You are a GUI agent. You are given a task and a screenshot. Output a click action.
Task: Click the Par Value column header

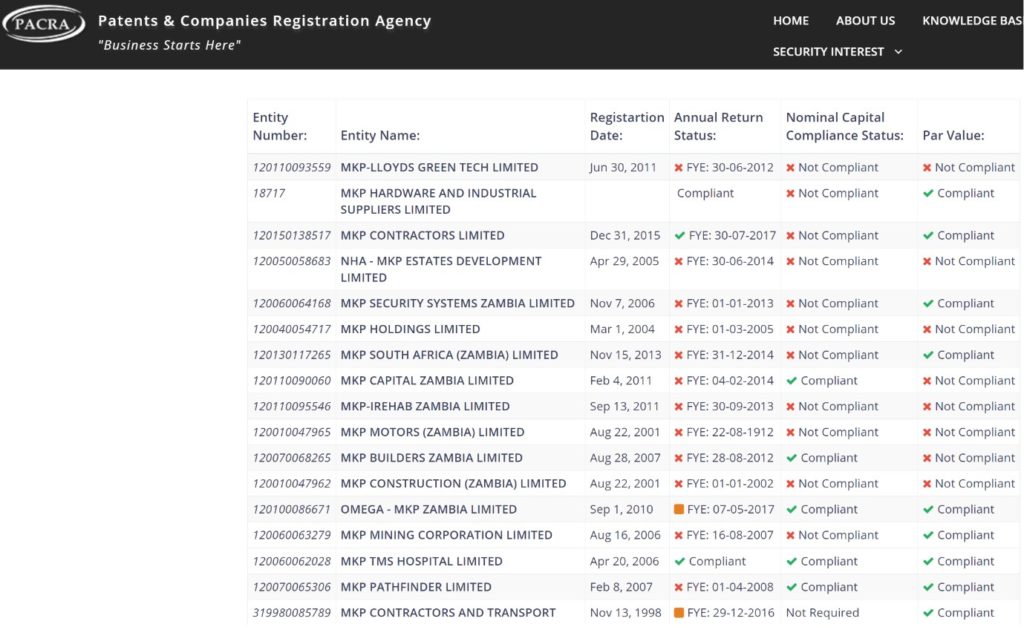tap(953, 135)
